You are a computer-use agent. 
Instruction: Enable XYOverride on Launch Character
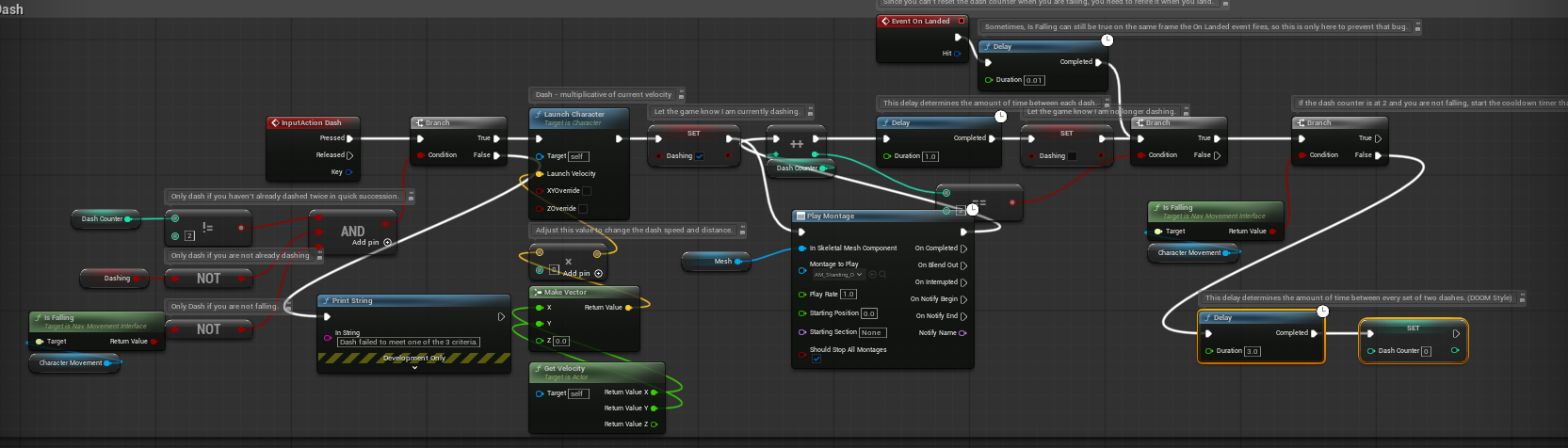coord(586,191)
